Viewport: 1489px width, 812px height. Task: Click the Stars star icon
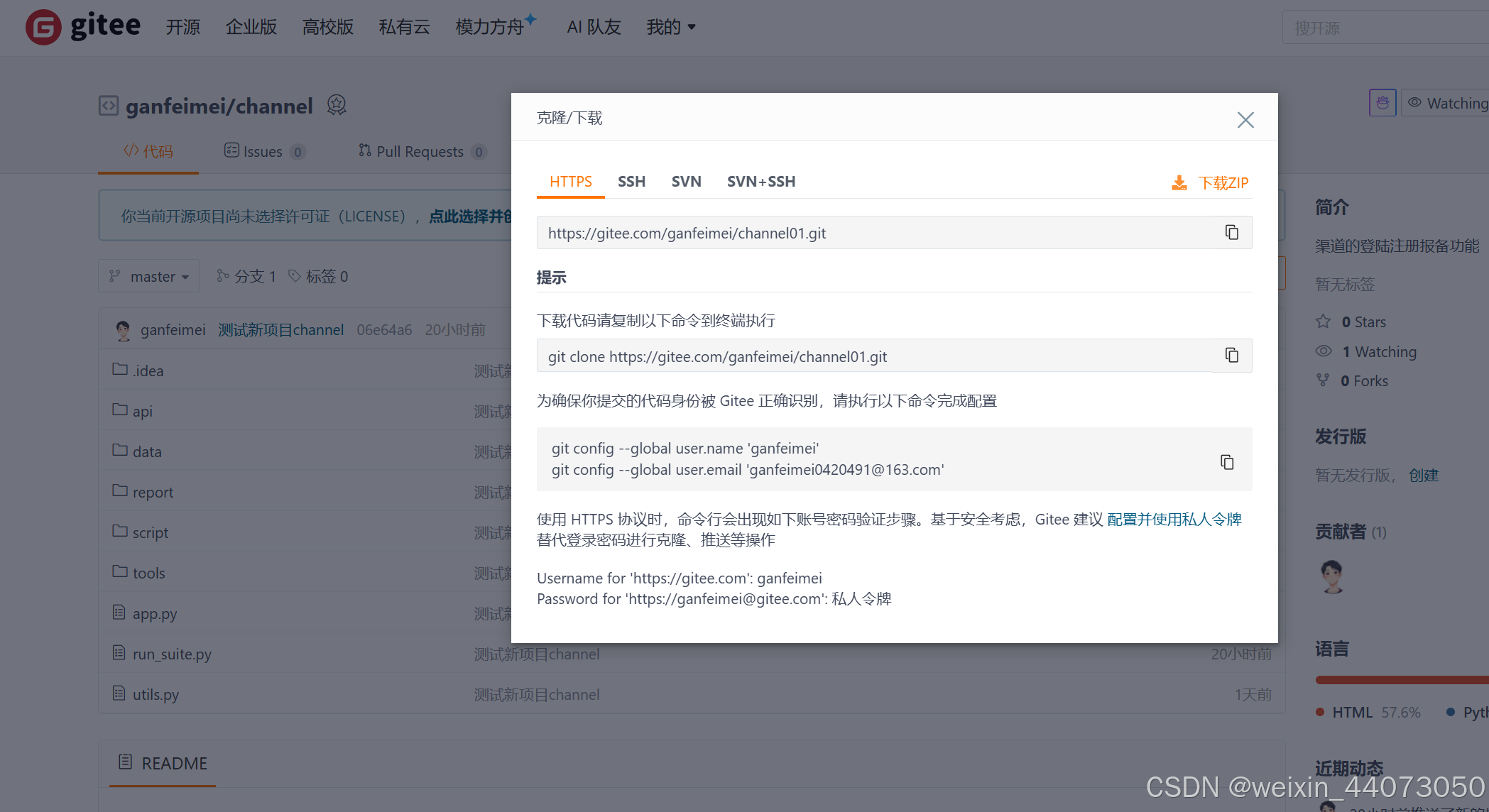pos(1324,322)
